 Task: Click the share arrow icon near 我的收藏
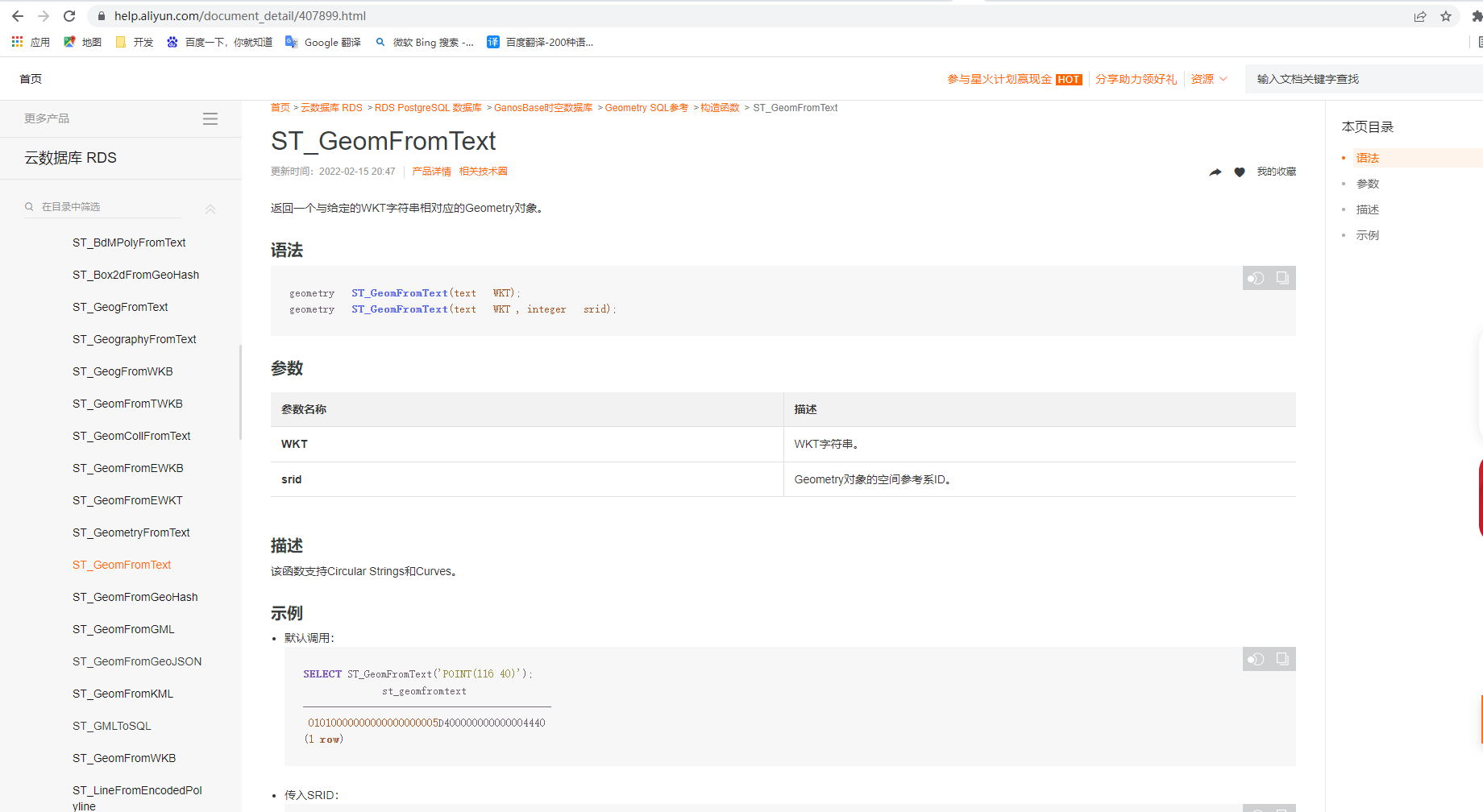tap(1215, 172)
